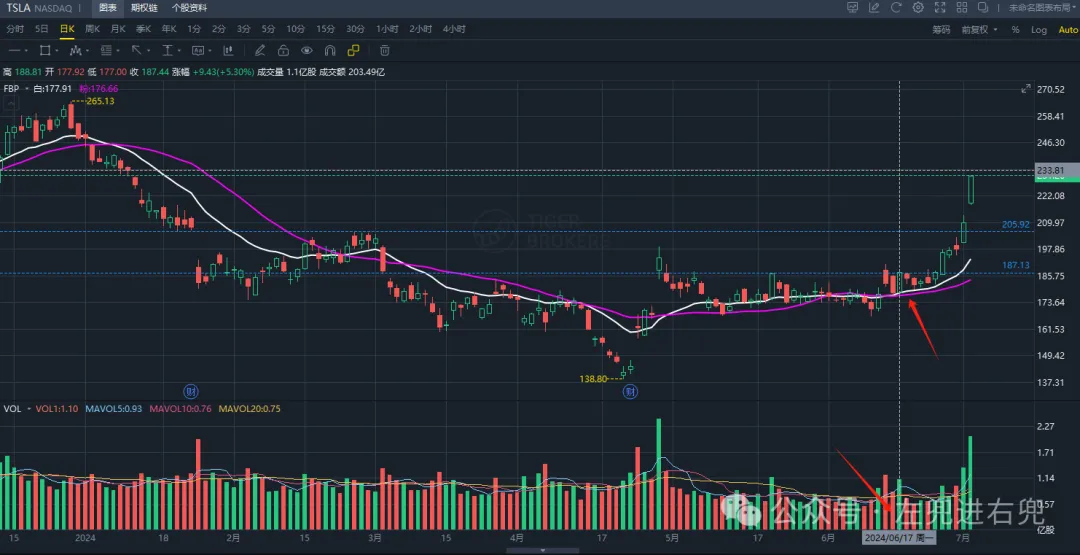The height and width of the screenshot is (555, 1080).
Task: Toggle the 筹码 chip distribution button
Action: [x=941, y=30]
